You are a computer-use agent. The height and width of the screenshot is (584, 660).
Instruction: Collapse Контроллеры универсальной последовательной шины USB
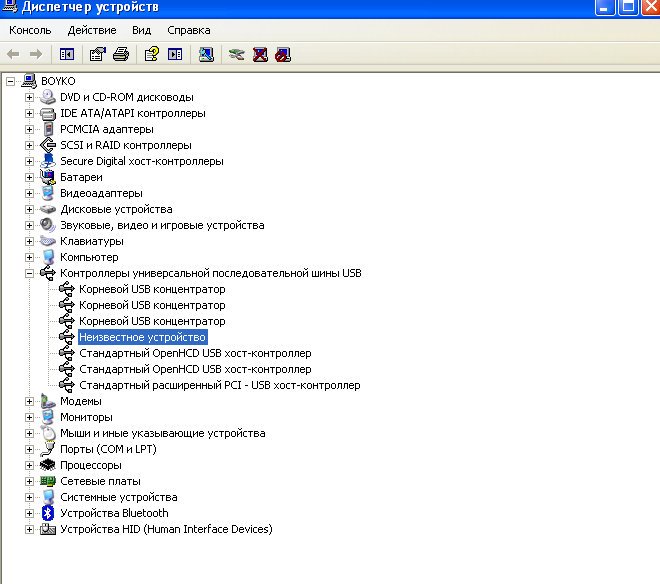click(29, 273)
